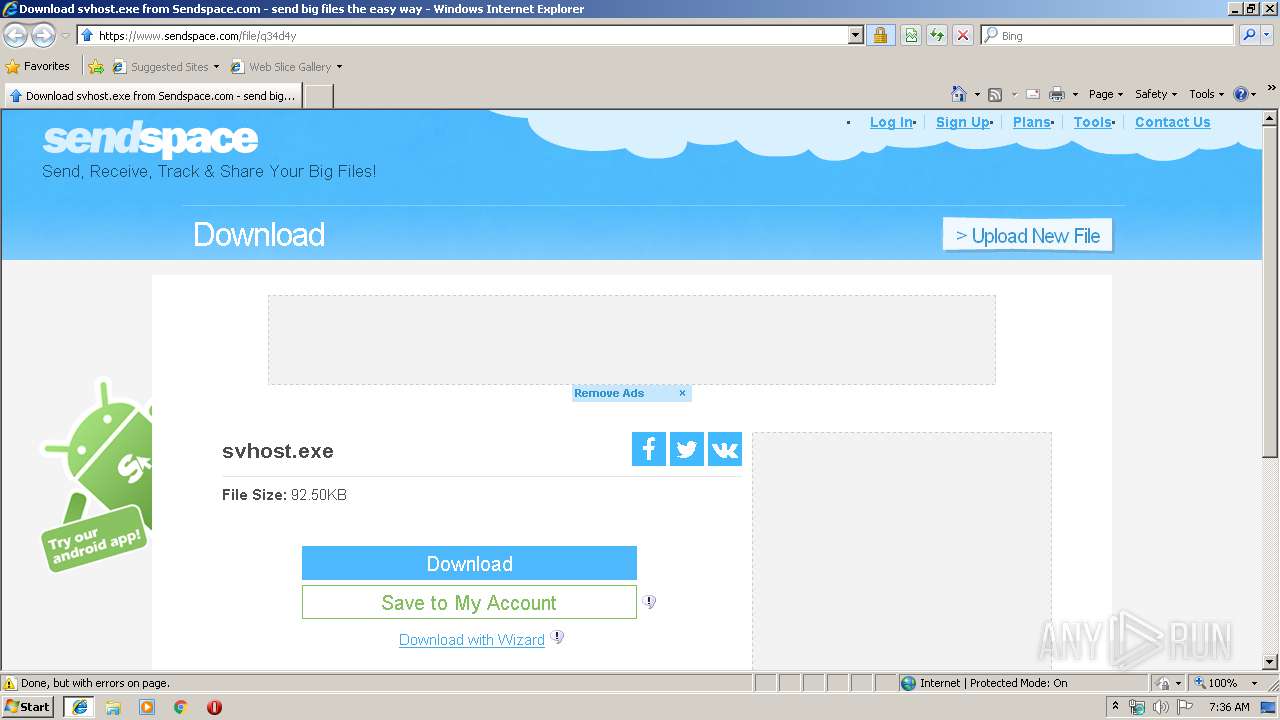Click the Compatibility View icon
This screenshot has height=720, width=1280.
click(x=911, y=36)
